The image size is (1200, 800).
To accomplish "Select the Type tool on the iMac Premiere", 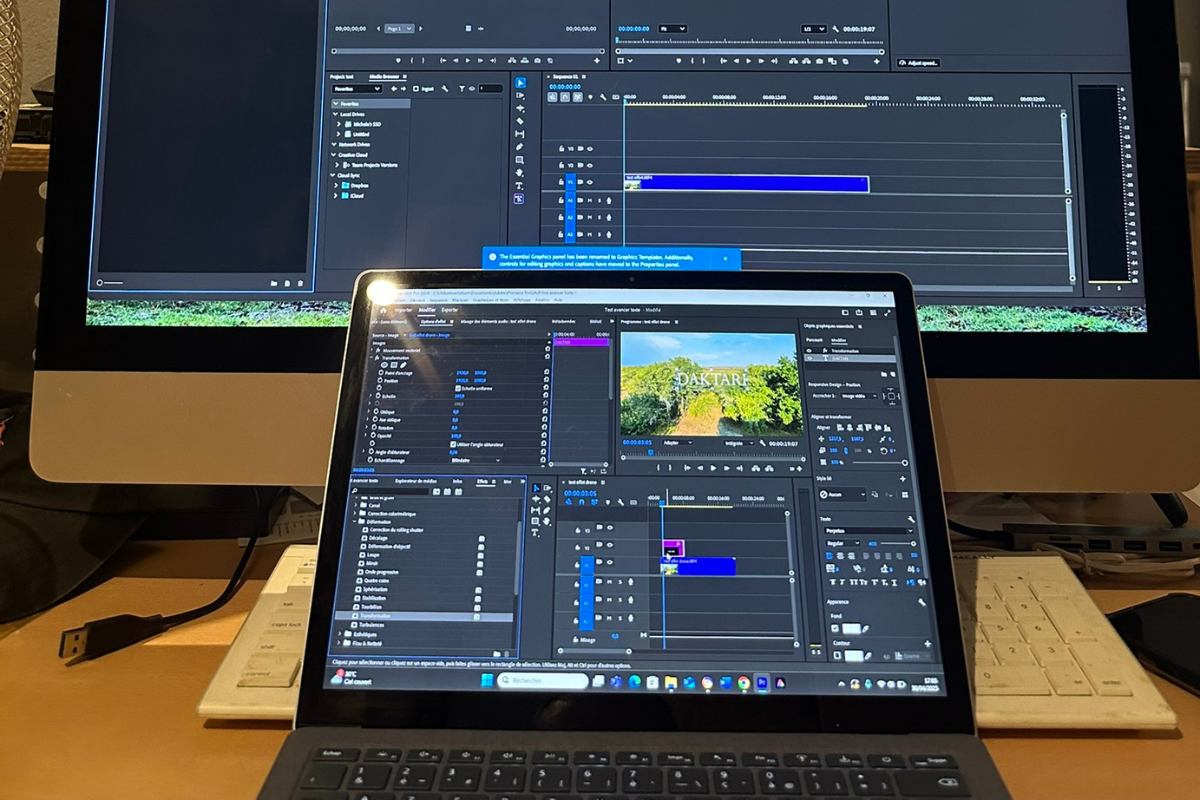I will coord(520,186).
